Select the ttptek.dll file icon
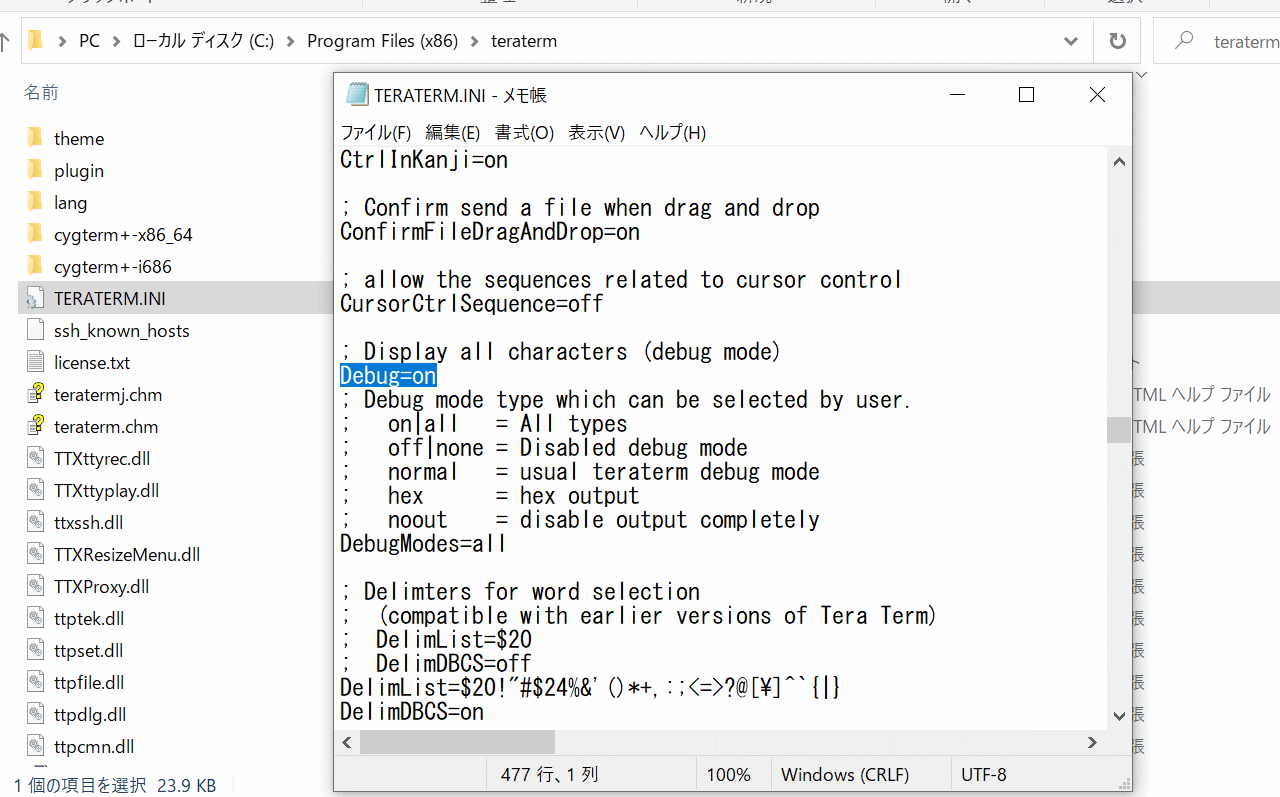 click(x=35, y=618)
